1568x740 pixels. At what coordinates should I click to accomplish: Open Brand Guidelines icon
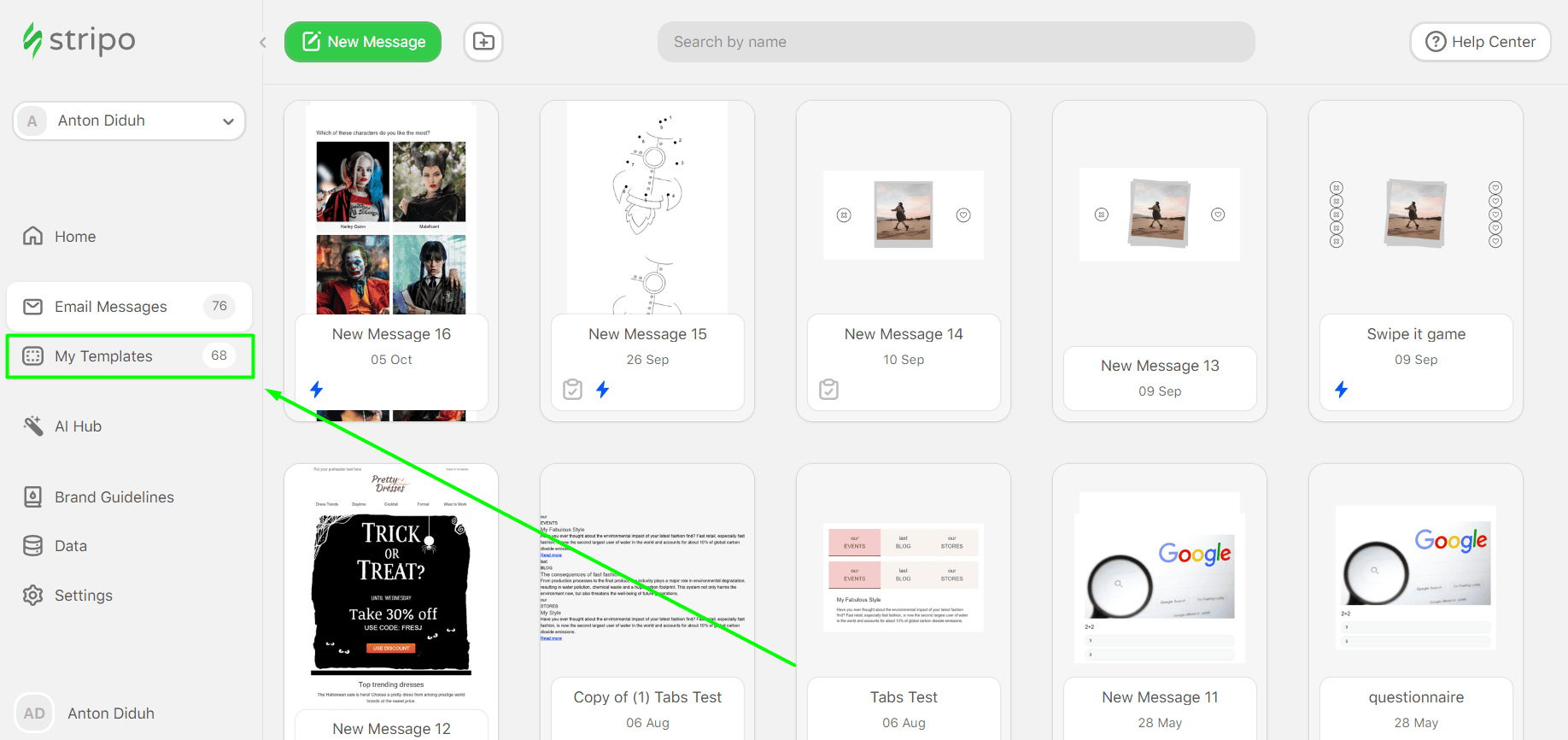(x=33, y=497)
